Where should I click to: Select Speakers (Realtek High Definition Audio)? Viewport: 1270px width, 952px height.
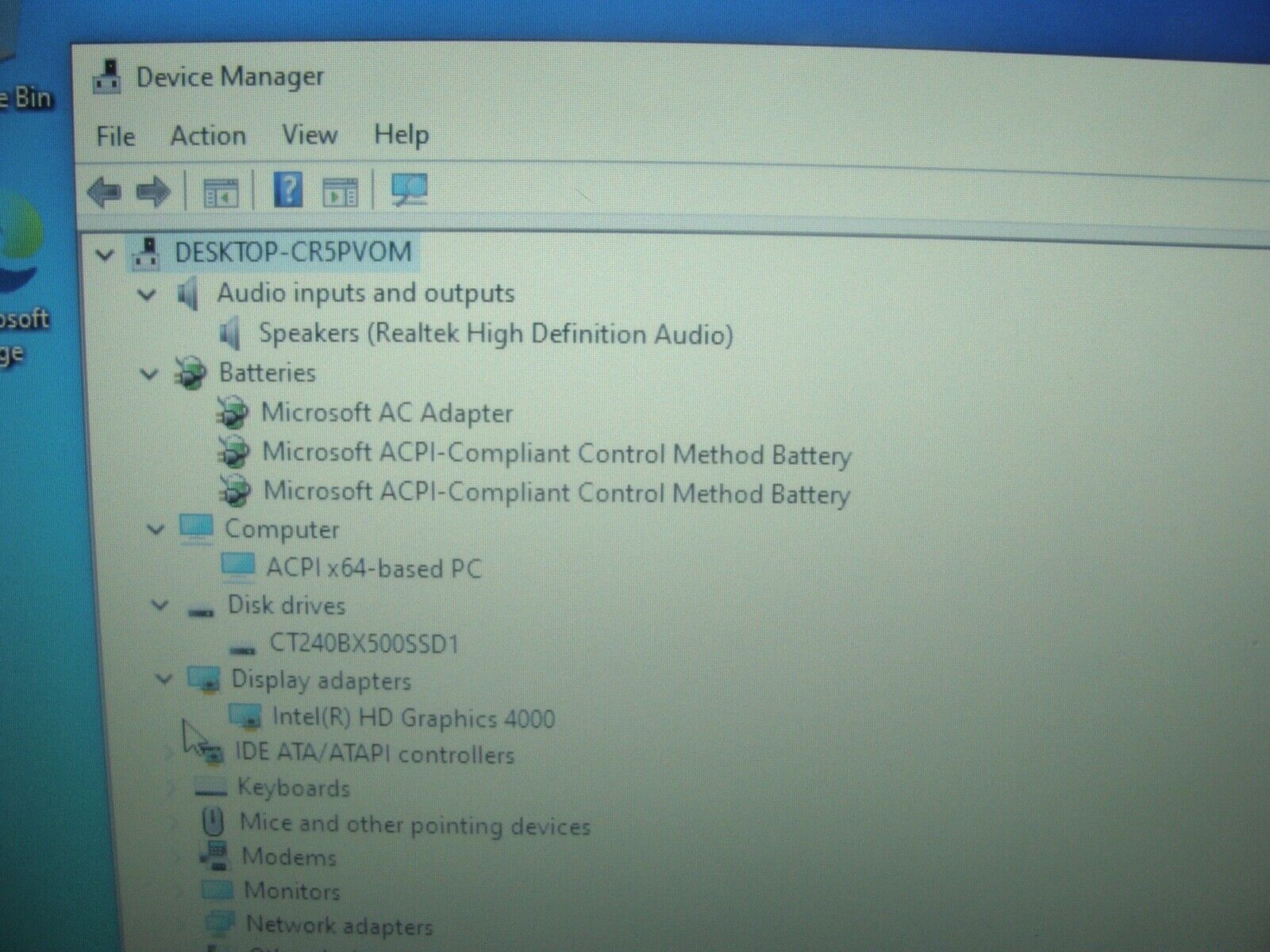click(496, 334)
